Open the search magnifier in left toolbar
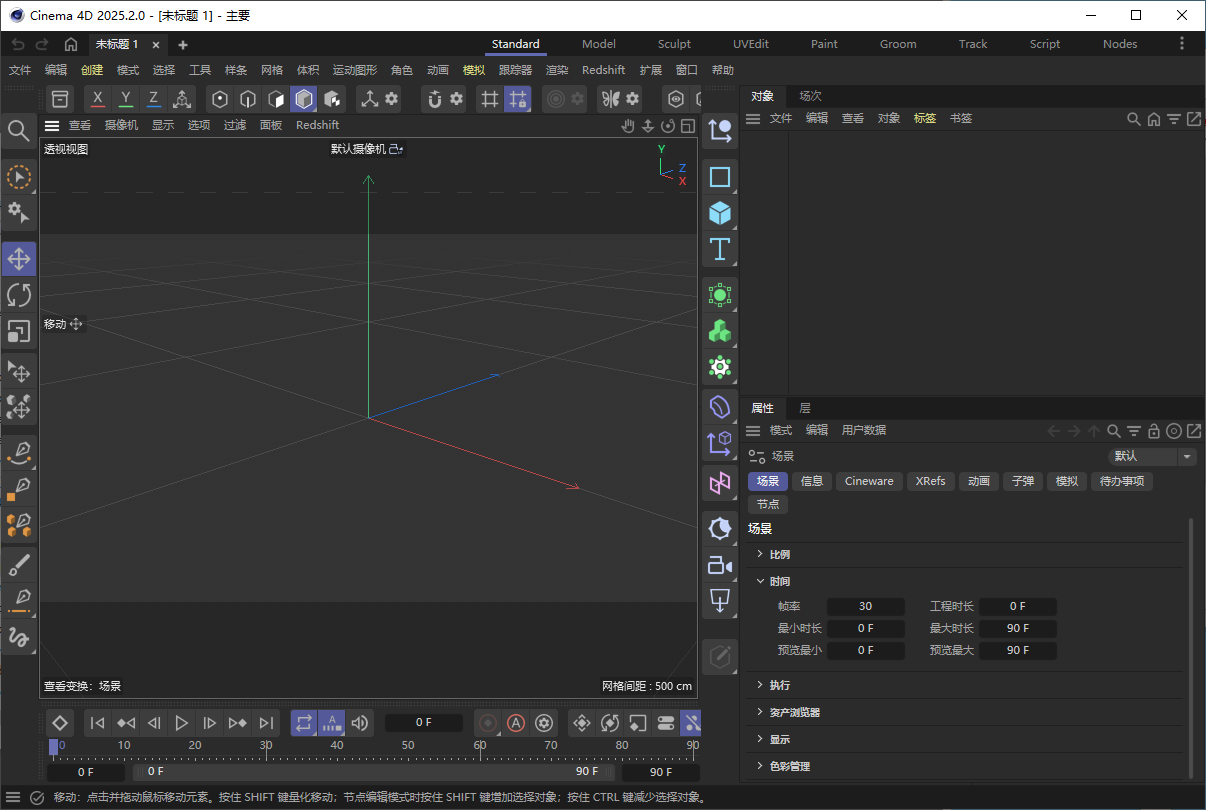Screen dimensions: 1206x810 click(18, 130)
